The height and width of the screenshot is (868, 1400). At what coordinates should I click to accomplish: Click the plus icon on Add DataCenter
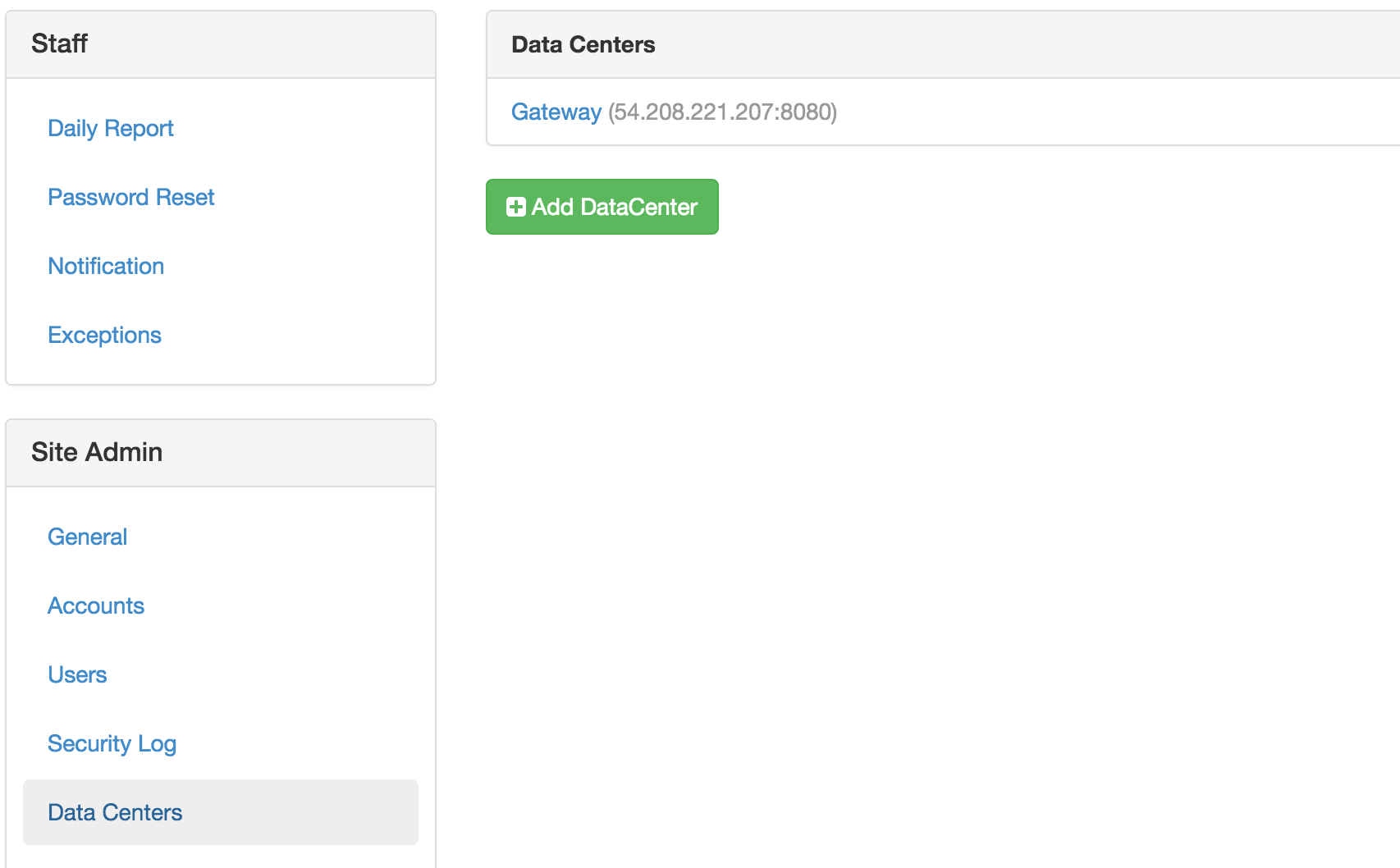point(516,207)
